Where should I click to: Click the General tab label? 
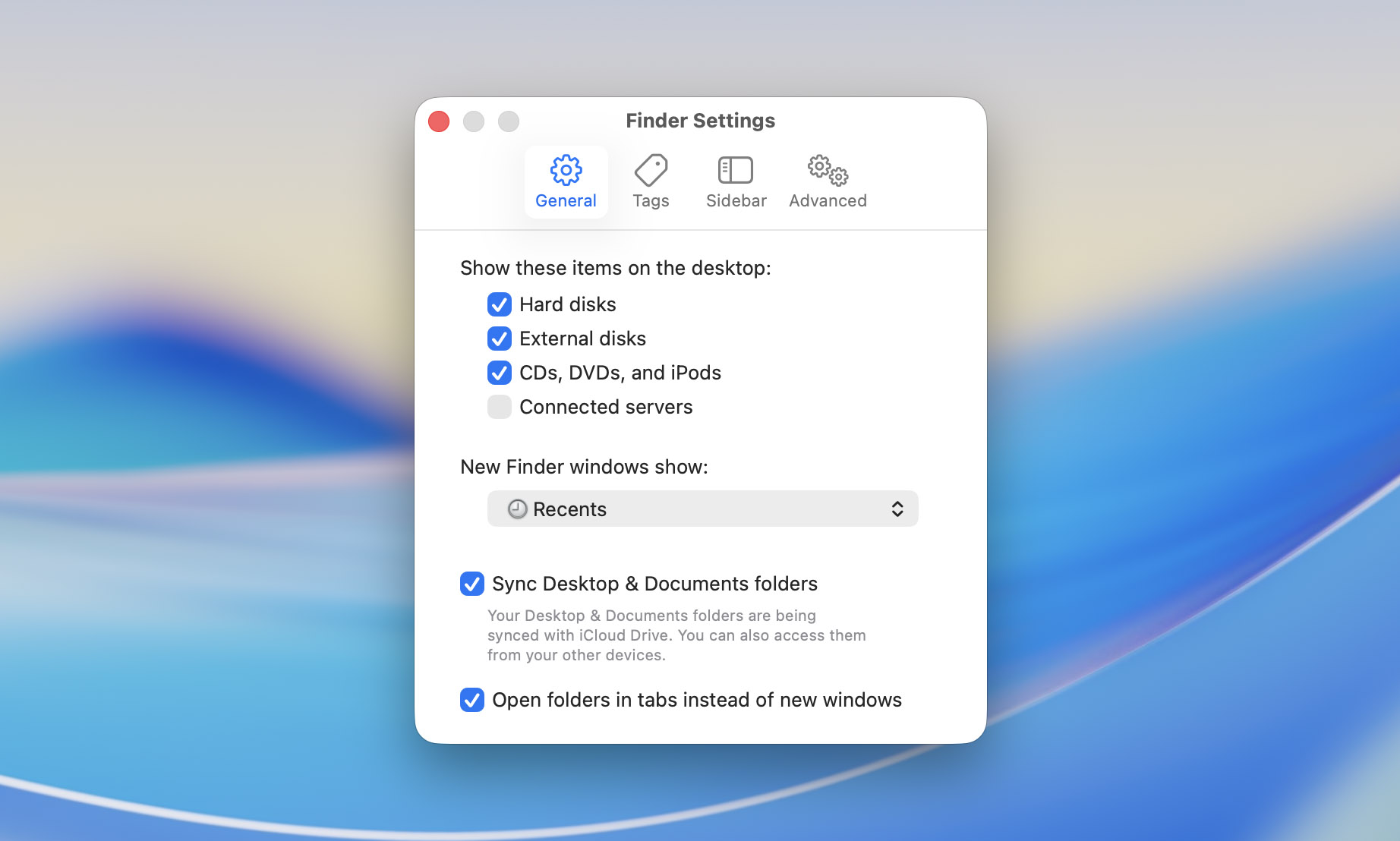point(566,200)
